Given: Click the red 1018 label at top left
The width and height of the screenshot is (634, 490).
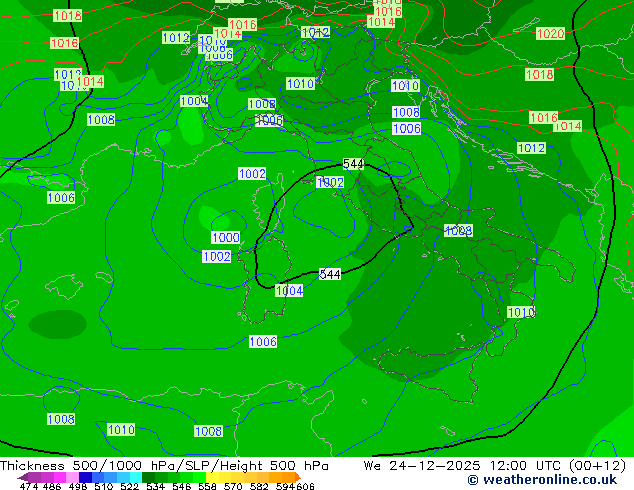Looking at the screenshot, I should coord(68,16).
